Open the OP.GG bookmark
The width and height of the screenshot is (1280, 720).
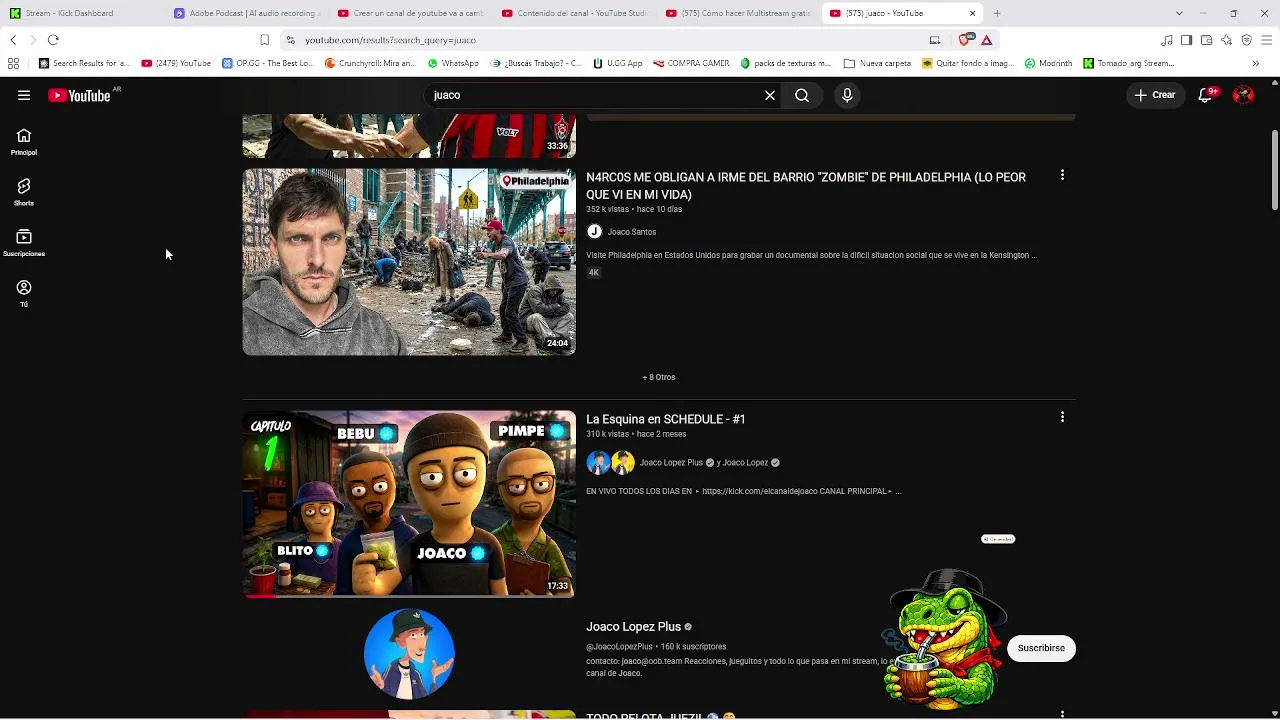pyautogui.click(x=268, y=63)
